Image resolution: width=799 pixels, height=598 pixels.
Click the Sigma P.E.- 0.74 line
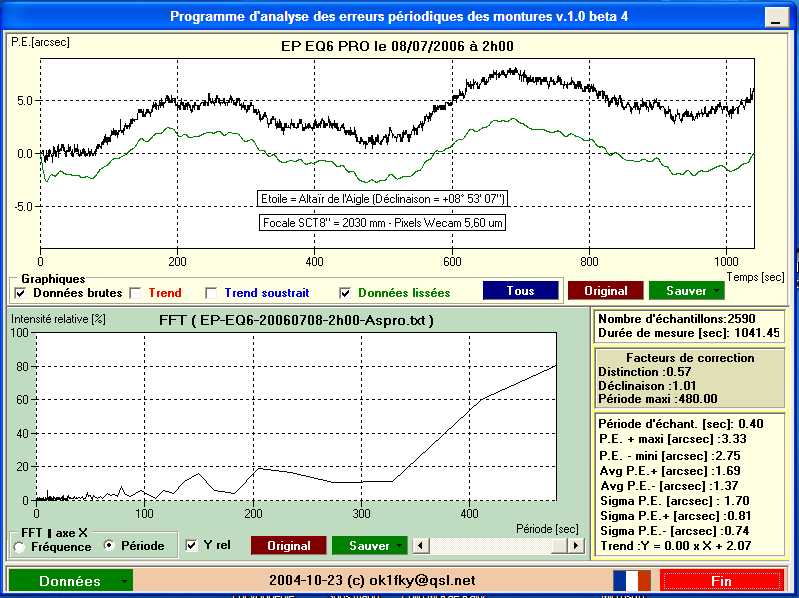click(x=675, y=531)
